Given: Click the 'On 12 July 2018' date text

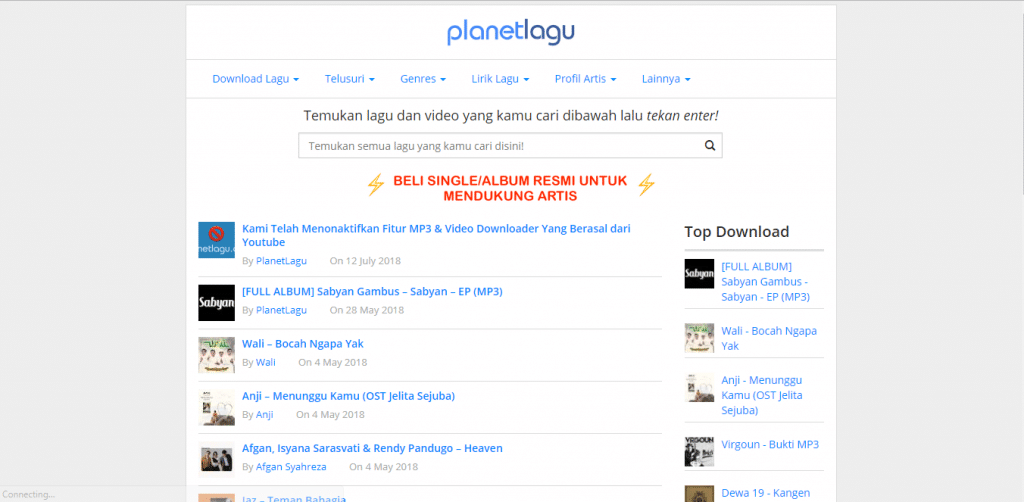Looking at the screenshot, I should 365,261.
